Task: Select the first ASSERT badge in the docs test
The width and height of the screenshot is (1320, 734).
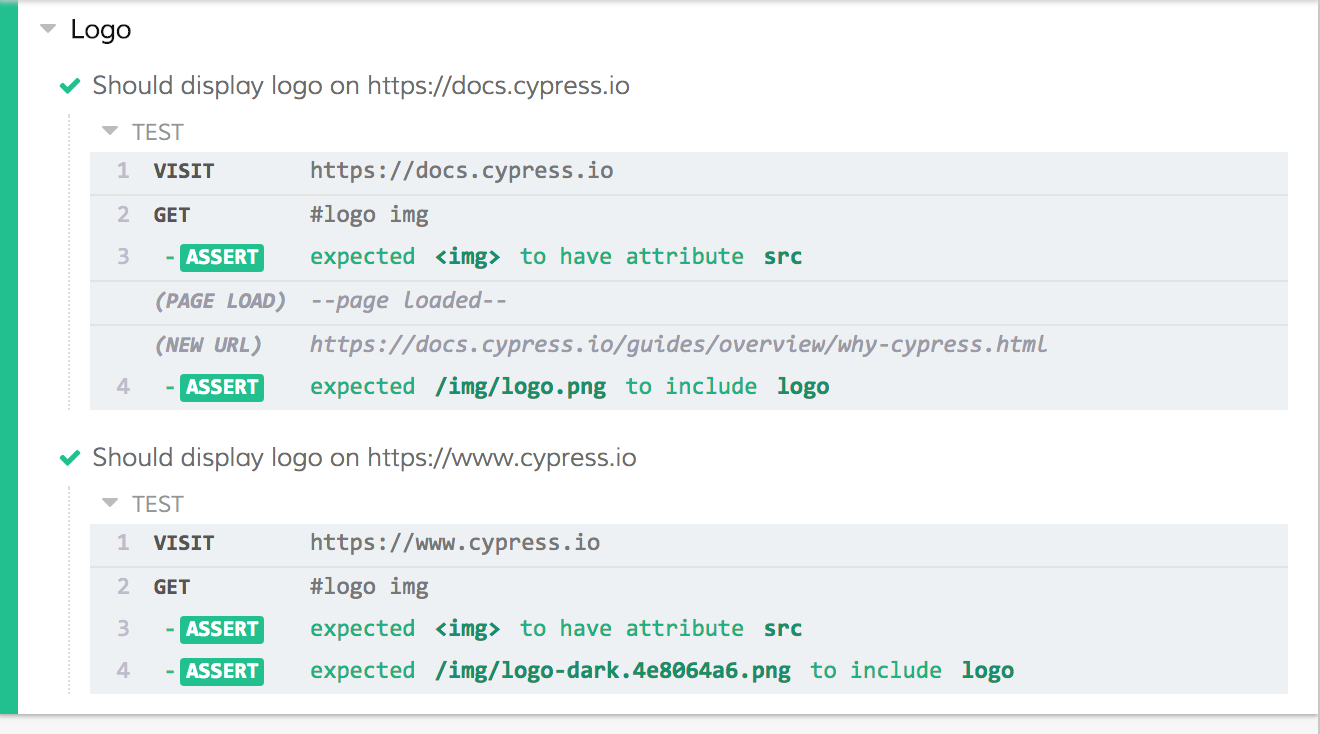Action: click(221, 257)
